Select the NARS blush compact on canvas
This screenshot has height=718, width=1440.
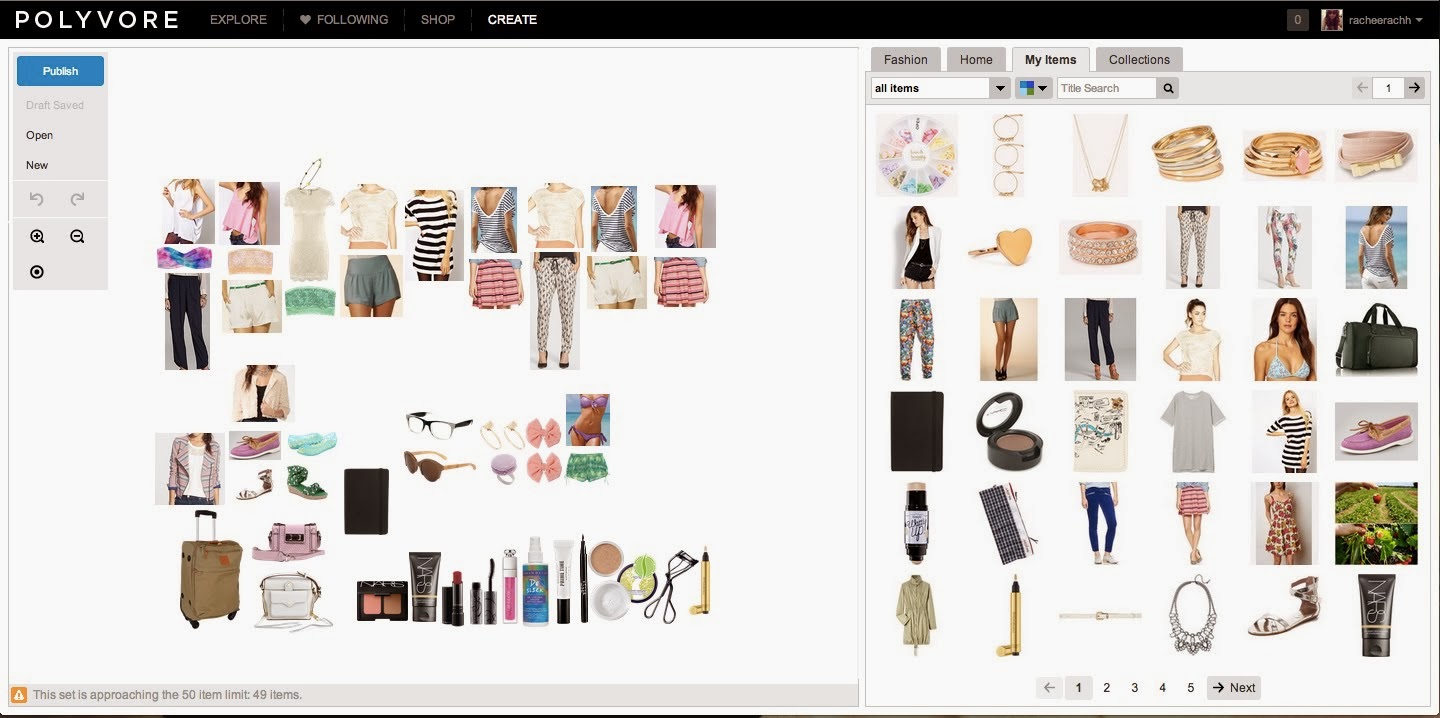point(382,600)
